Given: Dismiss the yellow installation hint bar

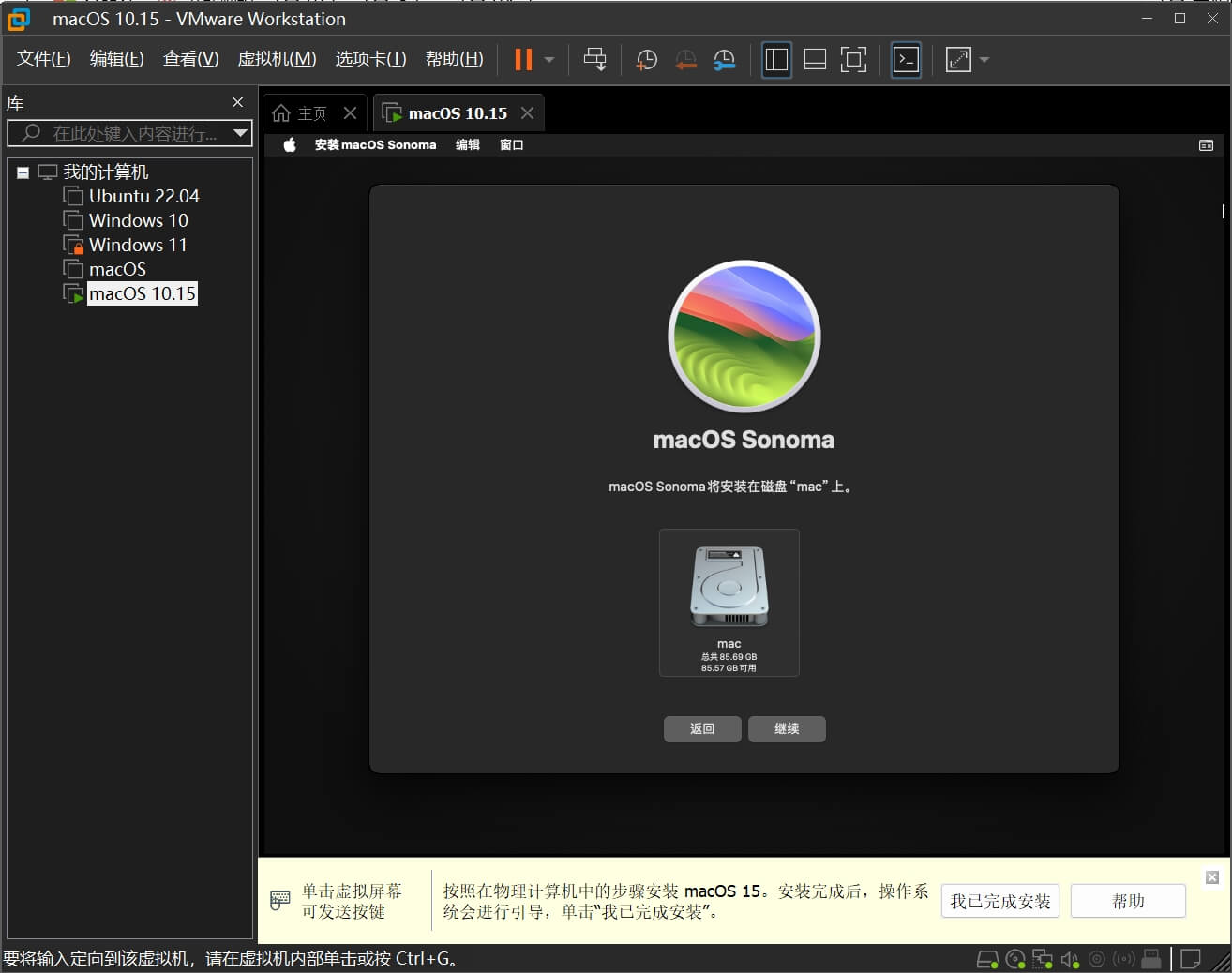Looking at the screenshot, I should pyautogui.click(x=1212, y=877).
